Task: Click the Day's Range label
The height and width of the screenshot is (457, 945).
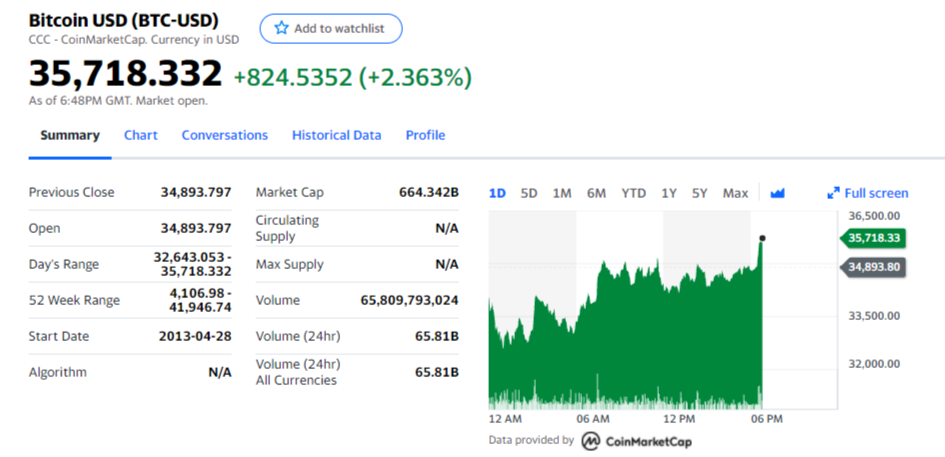Action: 64,265
